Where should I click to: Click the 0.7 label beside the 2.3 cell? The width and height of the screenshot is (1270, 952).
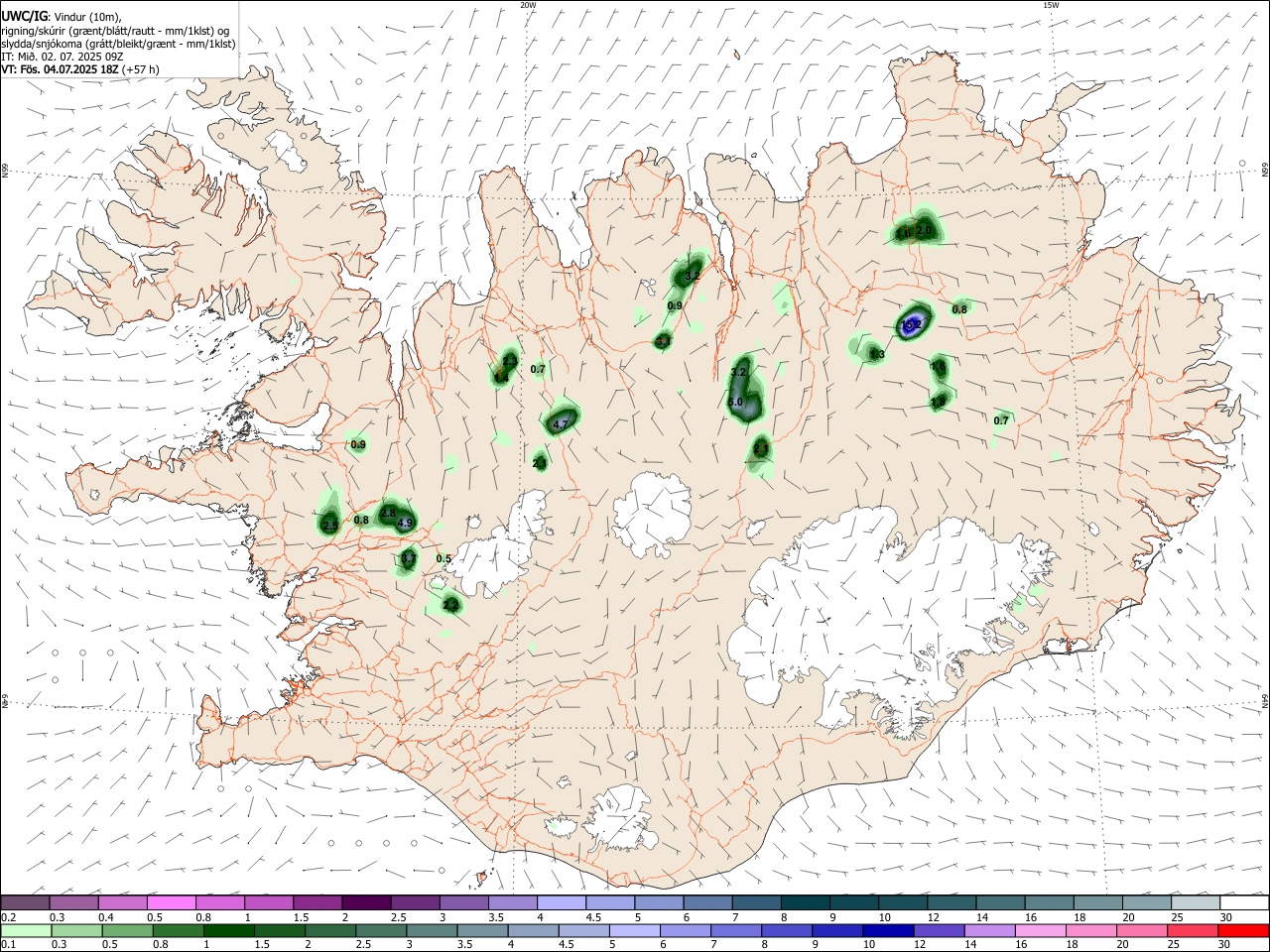(539, 369)
